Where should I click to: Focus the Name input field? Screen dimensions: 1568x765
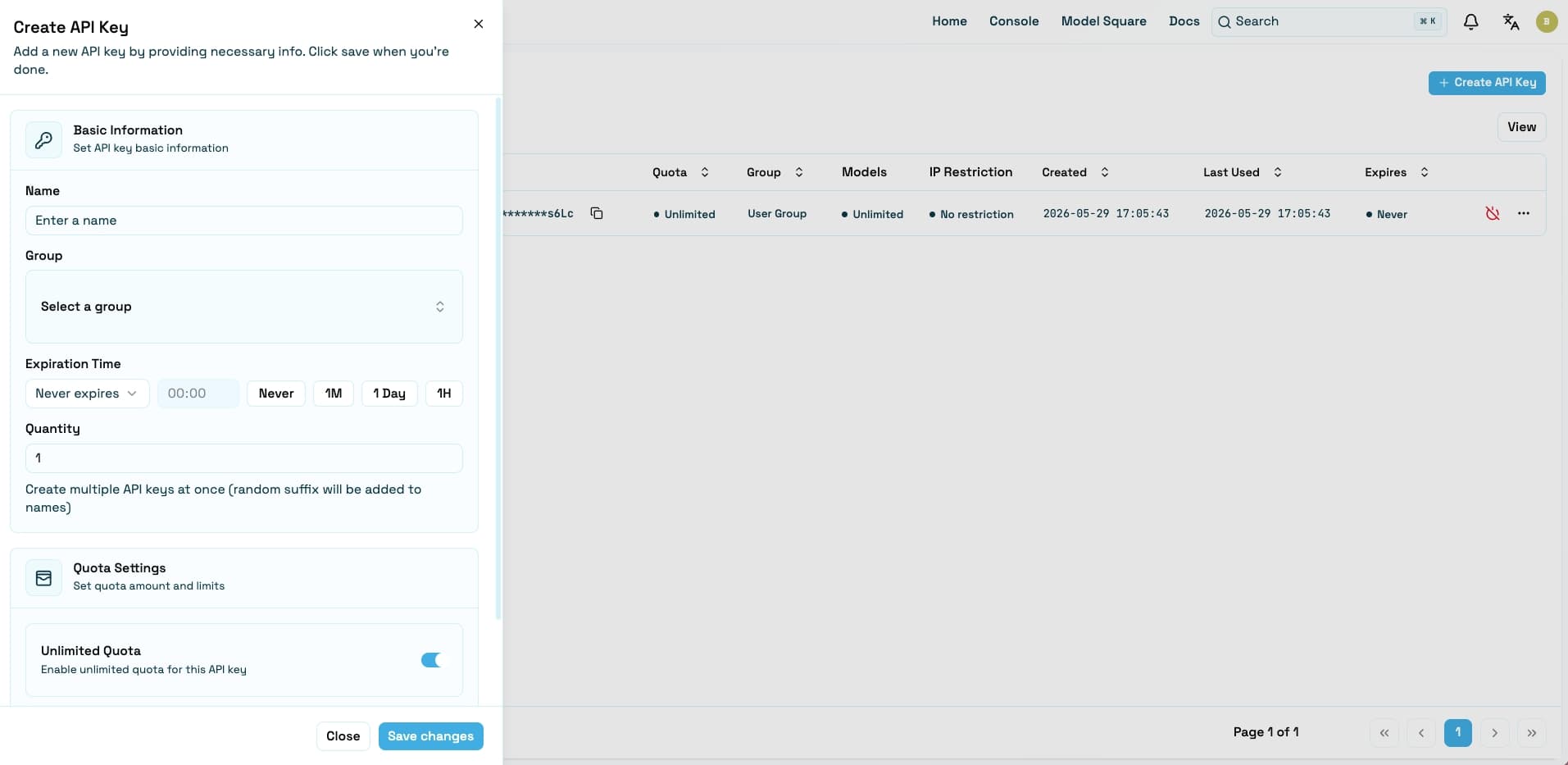point(244,221)
